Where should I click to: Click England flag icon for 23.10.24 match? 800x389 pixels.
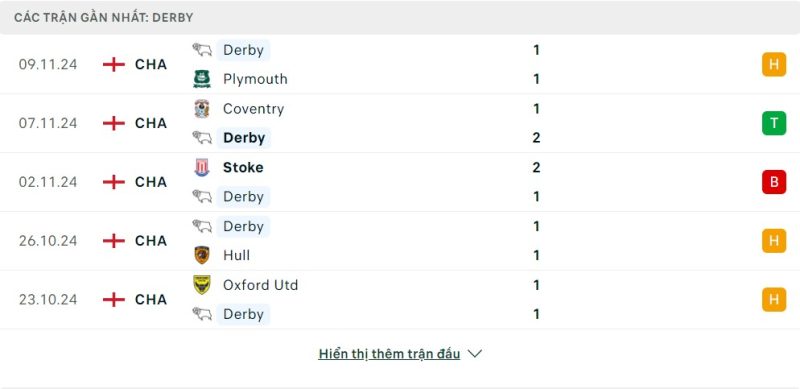click(x=114, y=299)
